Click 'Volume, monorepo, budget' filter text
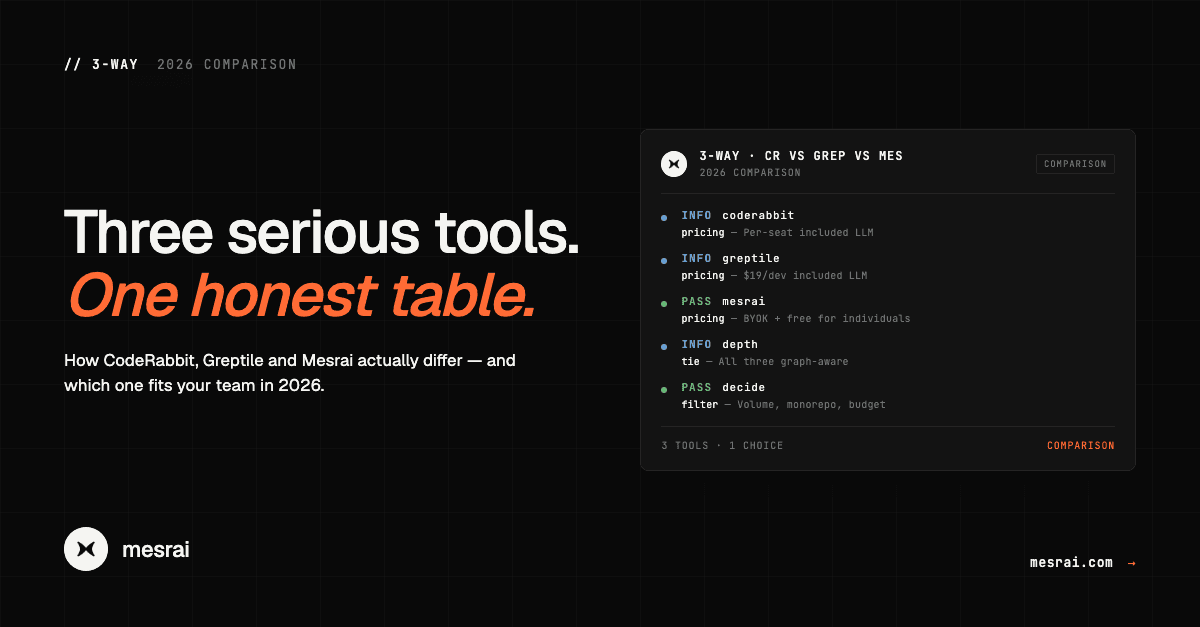 pos(811,405)
